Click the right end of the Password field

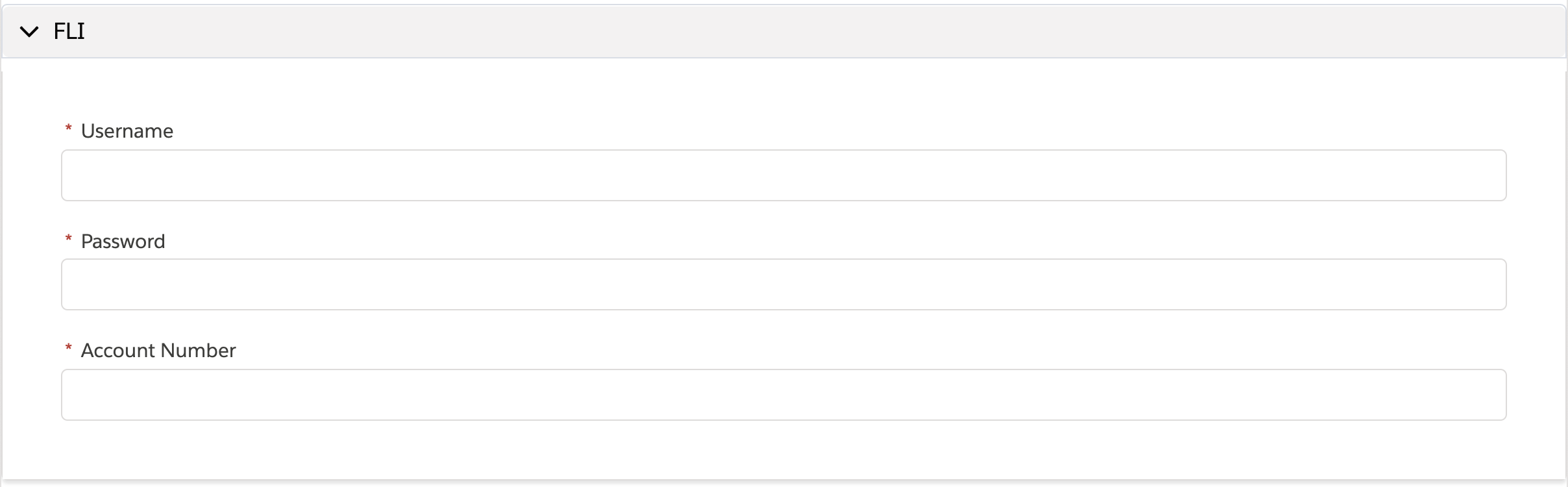1486,284
